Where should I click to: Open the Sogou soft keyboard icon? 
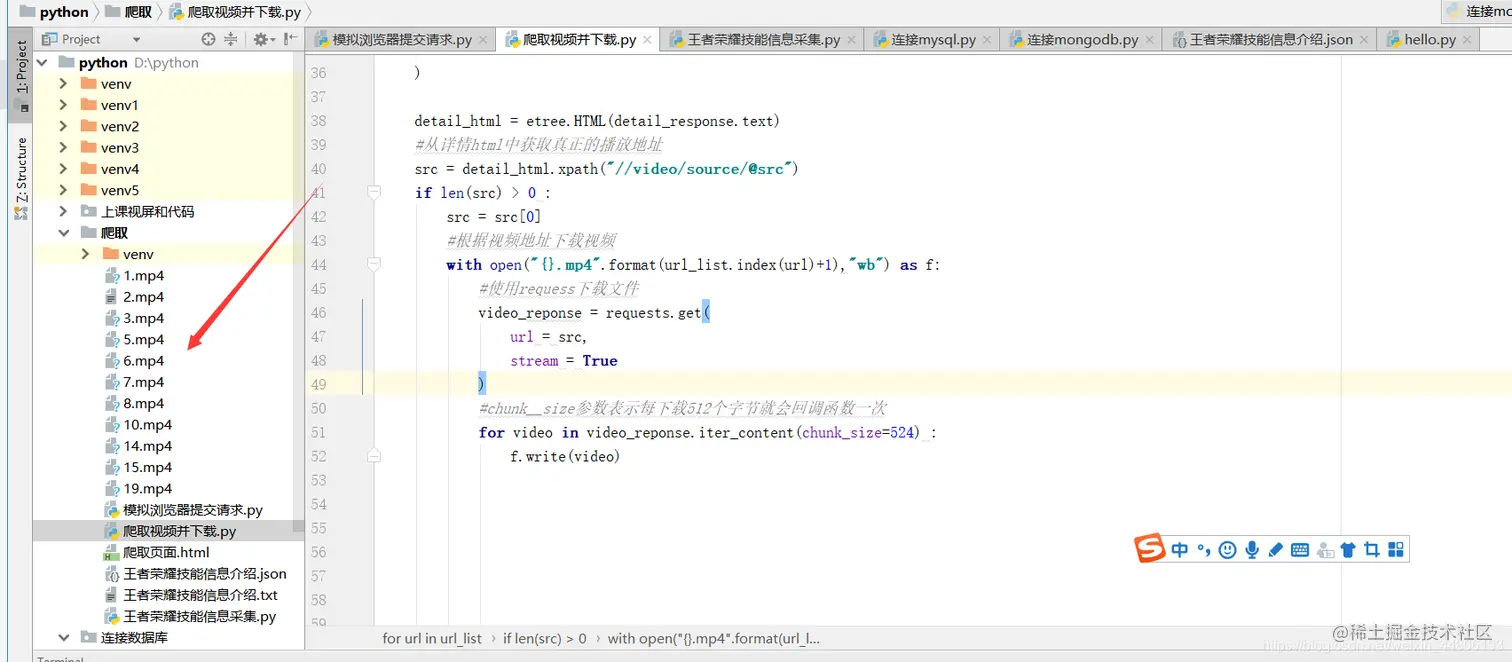(1300, 549)
